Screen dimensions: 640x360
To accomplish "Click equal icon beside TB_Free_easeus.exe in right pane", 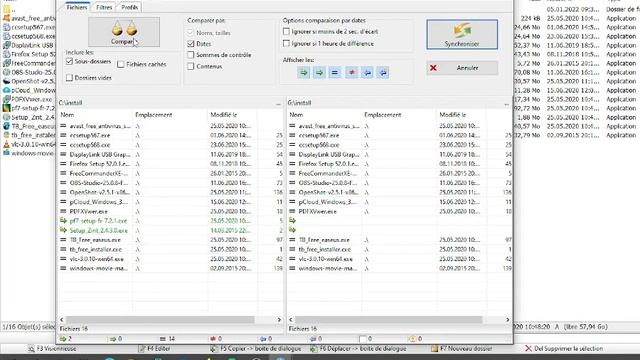I will click(x=292, y=240).
